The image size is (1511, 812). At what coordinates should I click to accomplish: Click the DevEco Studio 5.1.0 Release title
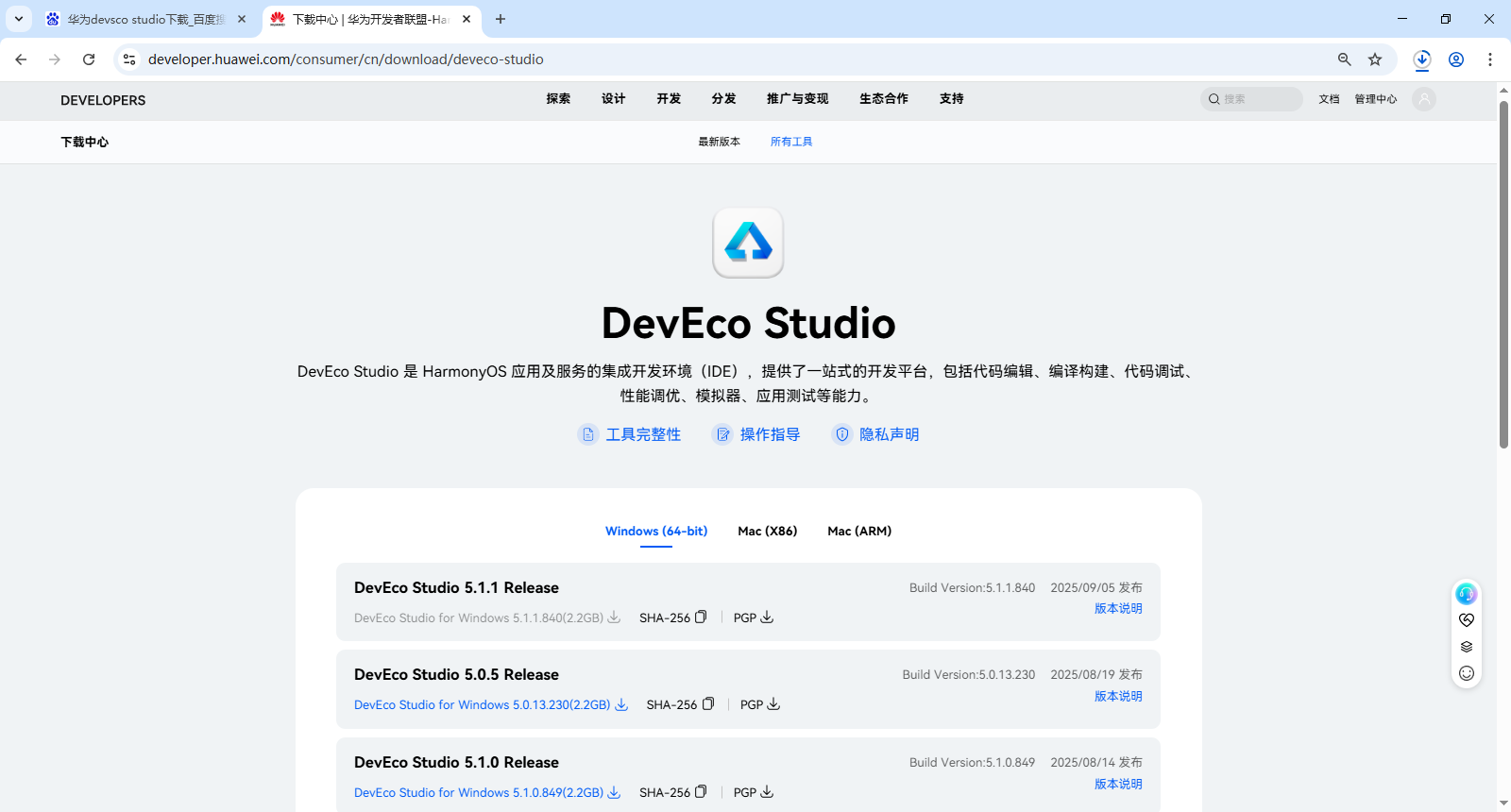point(456,762)
